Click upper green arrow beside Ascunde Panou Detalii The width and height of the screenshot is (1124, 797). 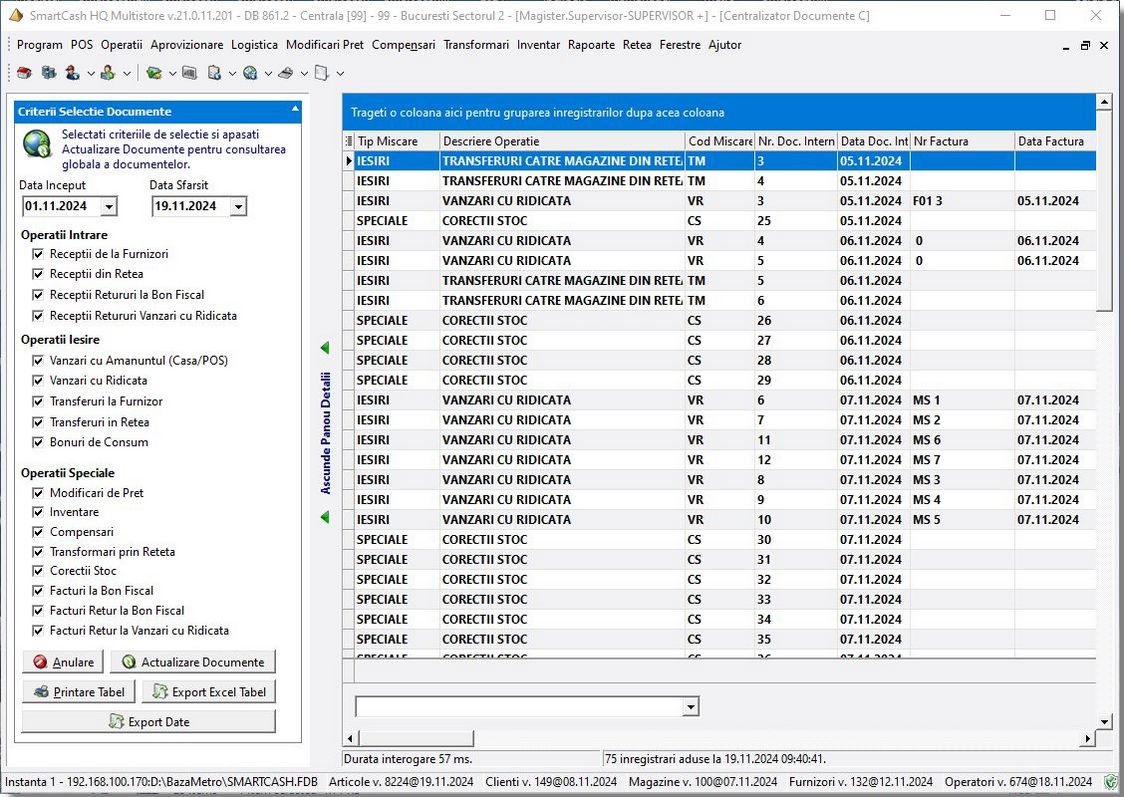[325, 348]
